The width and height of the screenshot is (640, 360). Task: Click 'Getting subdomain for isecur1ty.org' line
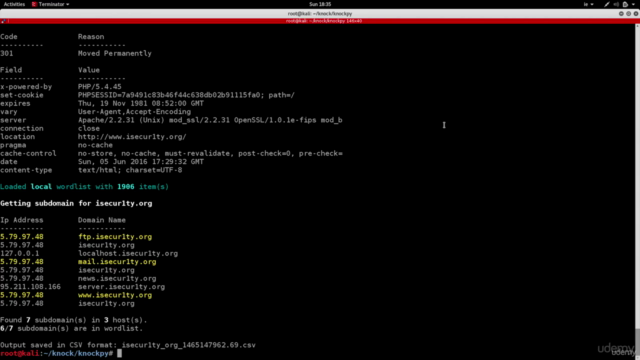76,204
